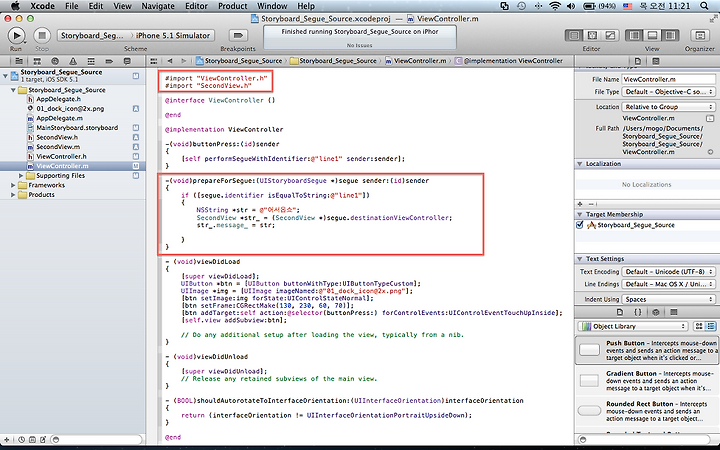Show the Search navigator icon
The height and width of the screenshot is (450, 720).
point(55,61)
